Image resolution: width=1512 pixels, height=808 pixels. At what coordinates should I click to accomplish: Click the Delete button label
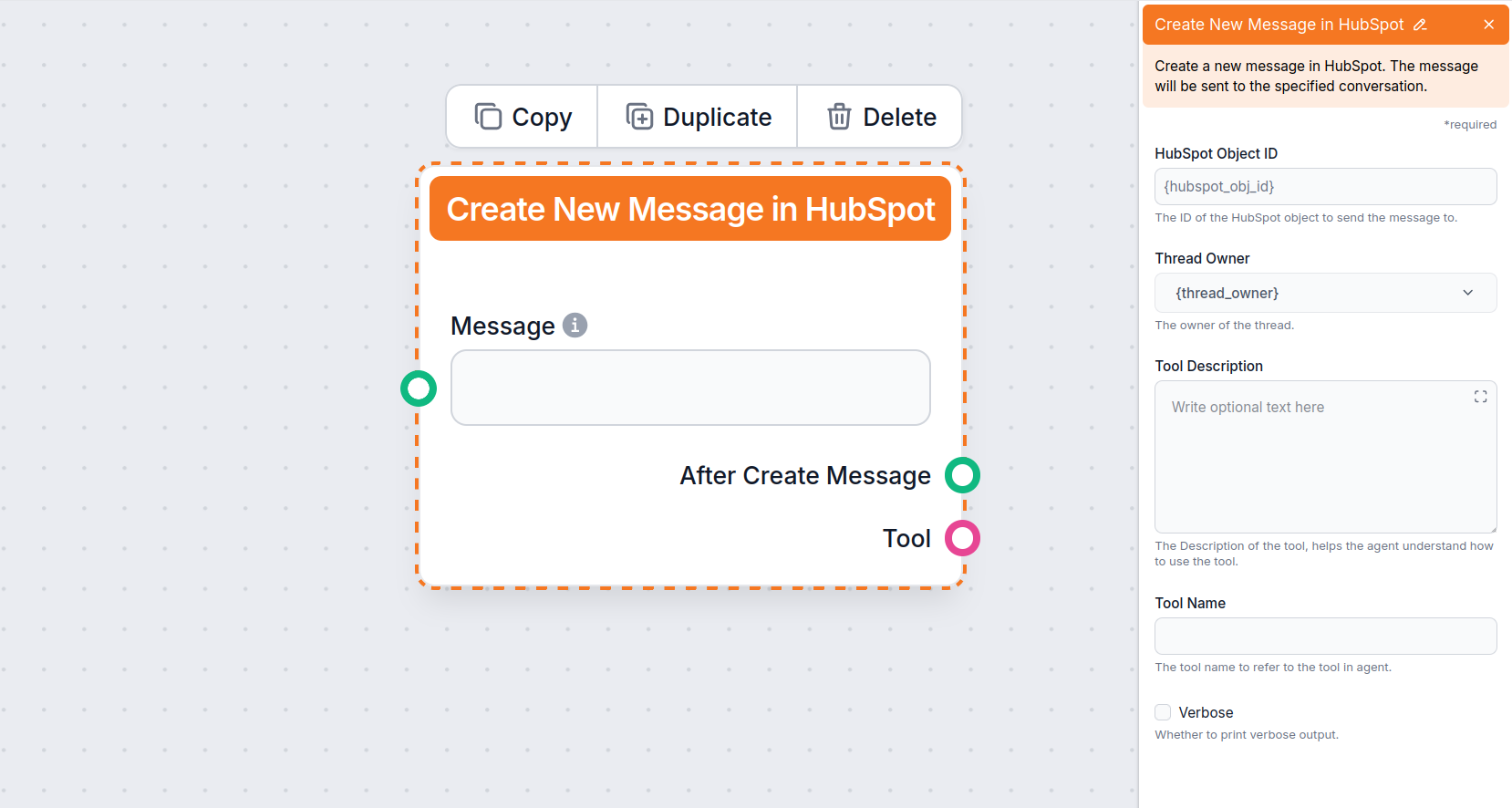(x=899, y=118)
